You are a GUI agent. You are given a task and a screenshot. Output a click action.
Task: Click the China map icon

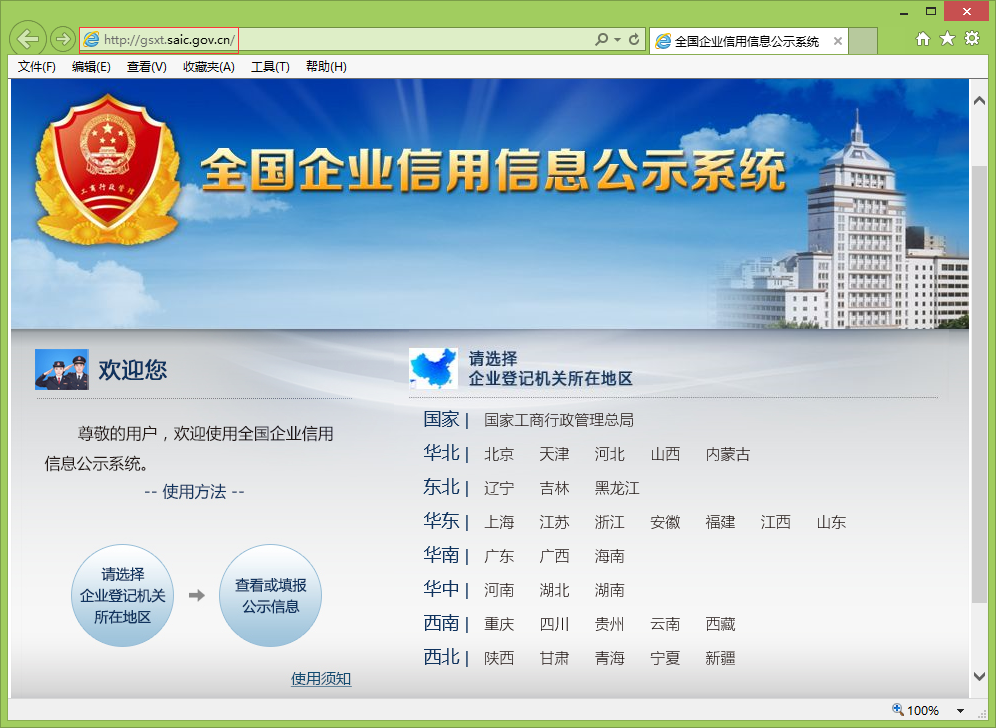433,368
